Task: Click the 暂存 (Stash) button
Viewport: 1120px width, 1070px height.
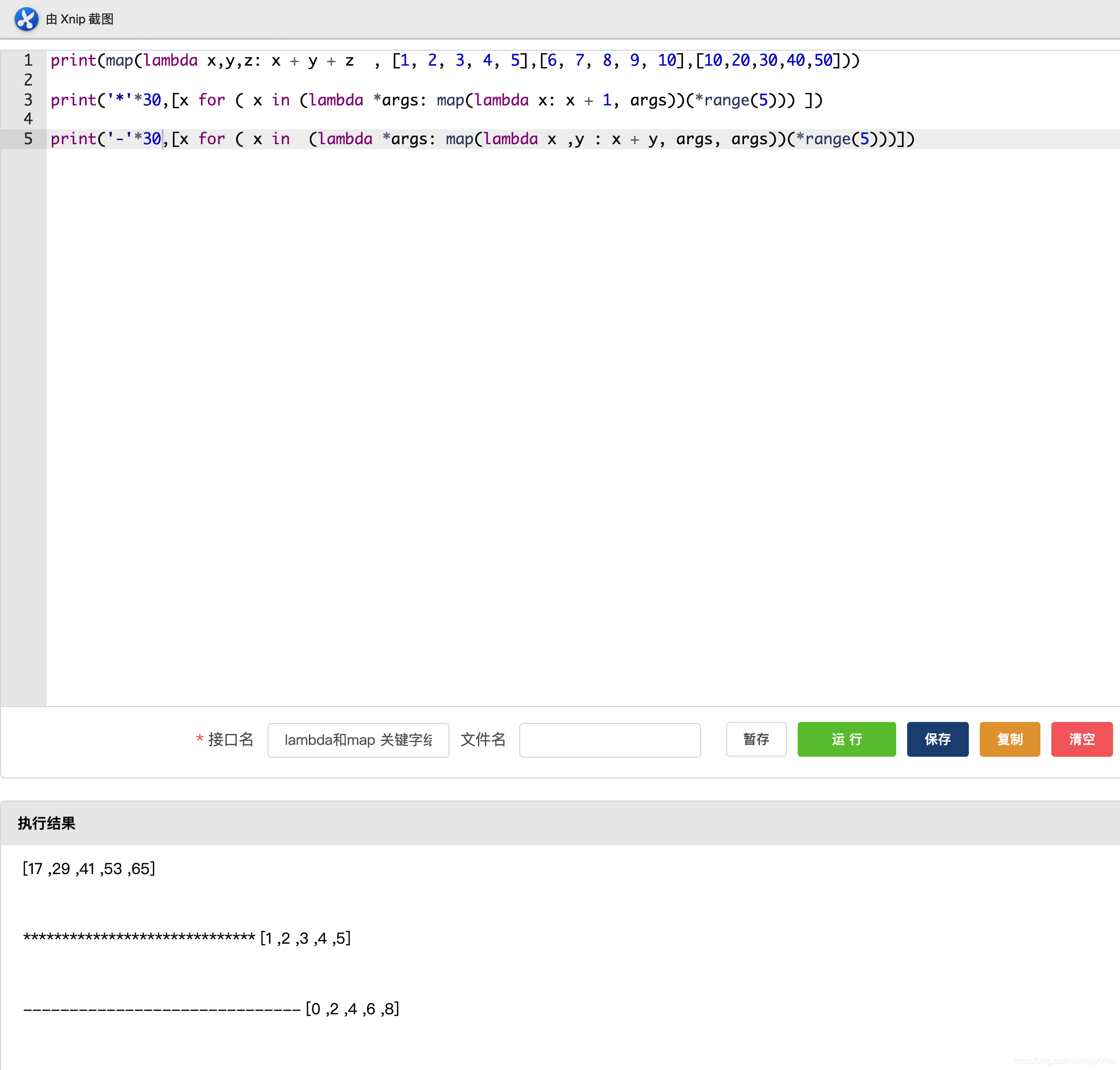Action: pyautogui.click(x=756, y=739)
